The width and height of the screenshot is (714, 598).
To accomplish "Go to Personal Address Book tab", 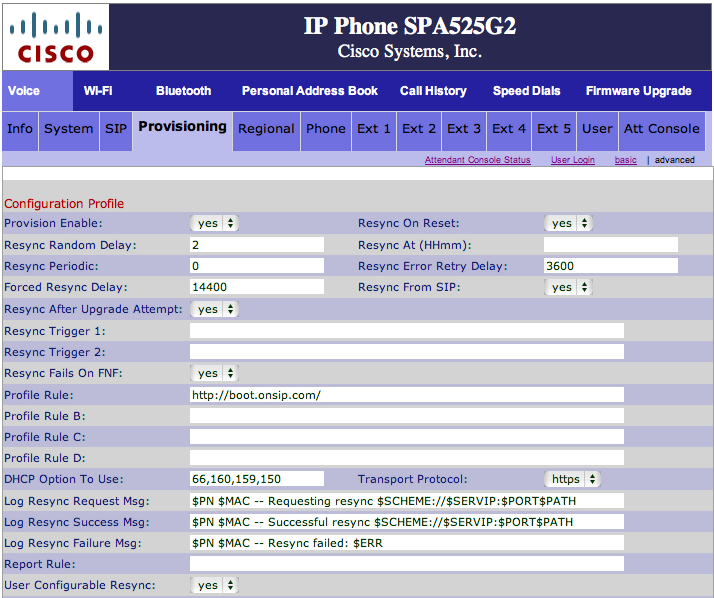I will [310, 91].
